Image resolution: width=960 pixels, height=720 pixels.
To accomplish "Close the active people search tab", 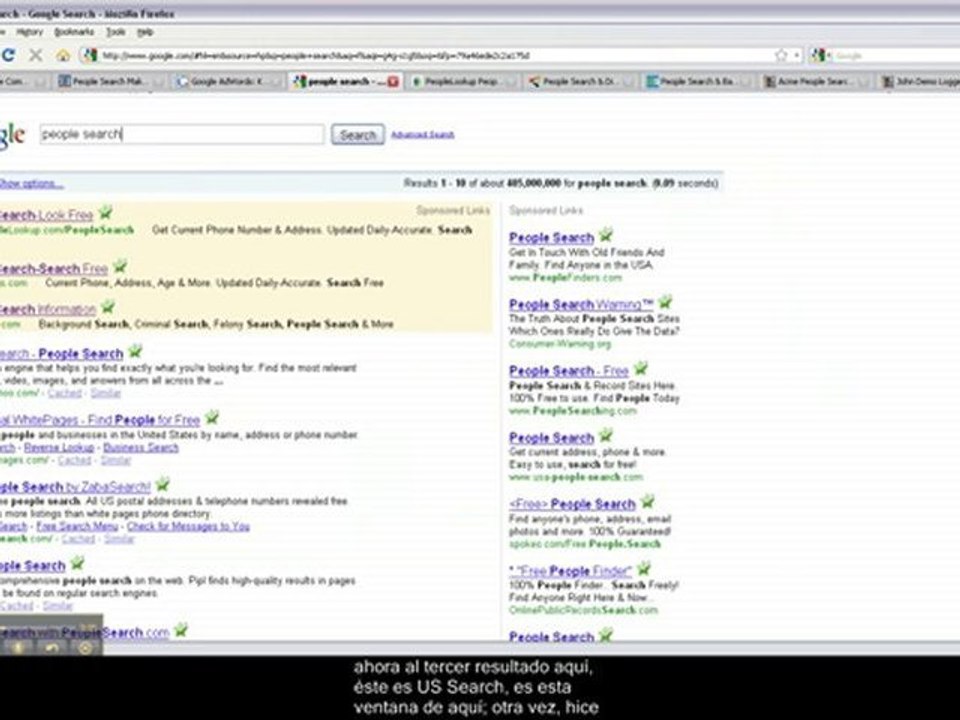I will click(393, 81).
